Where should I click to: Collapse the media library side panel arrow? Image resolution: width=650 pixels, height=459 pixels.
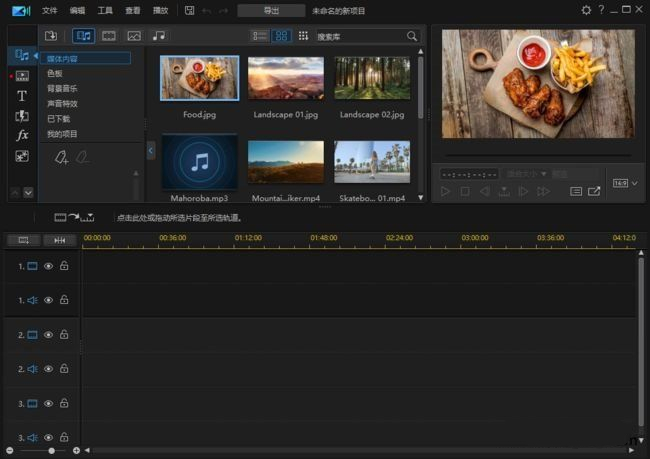click(151, 150)
